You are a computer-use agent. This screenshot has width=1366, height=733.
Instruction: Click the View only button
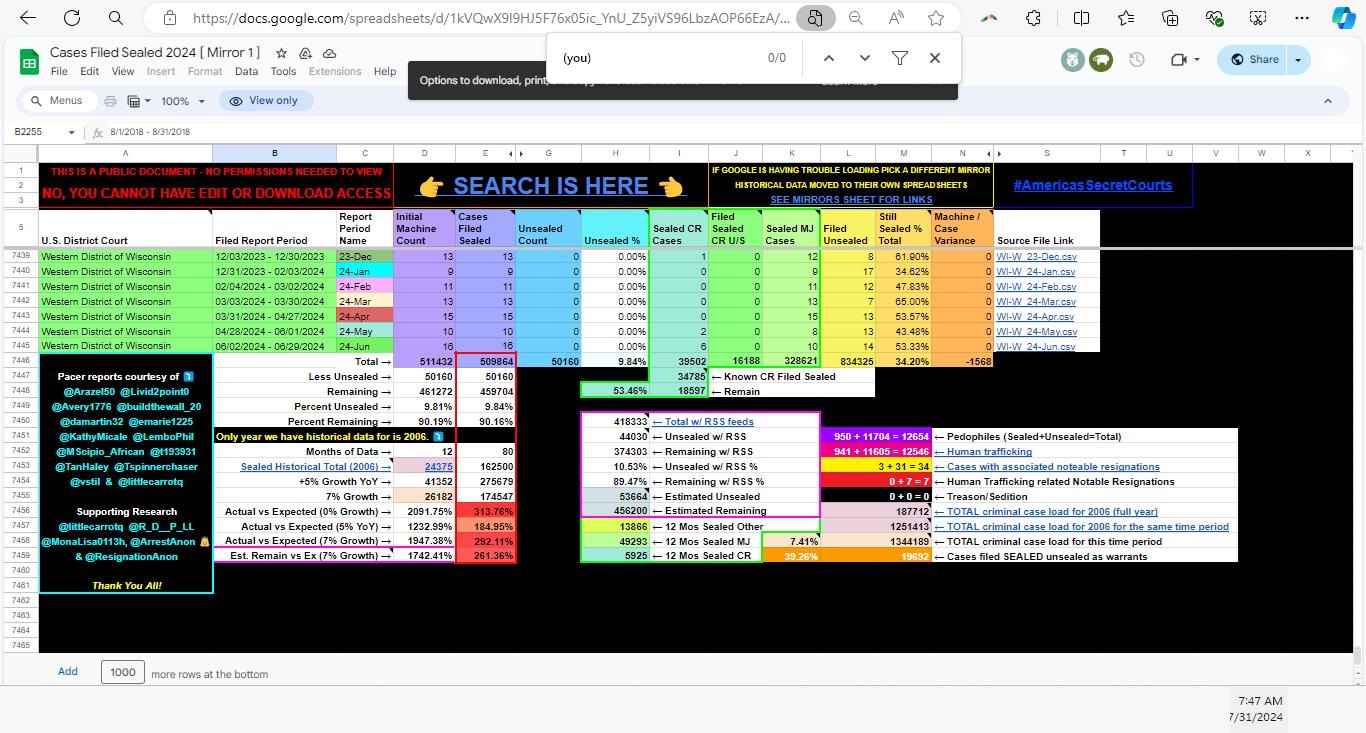tap(265, 101)
